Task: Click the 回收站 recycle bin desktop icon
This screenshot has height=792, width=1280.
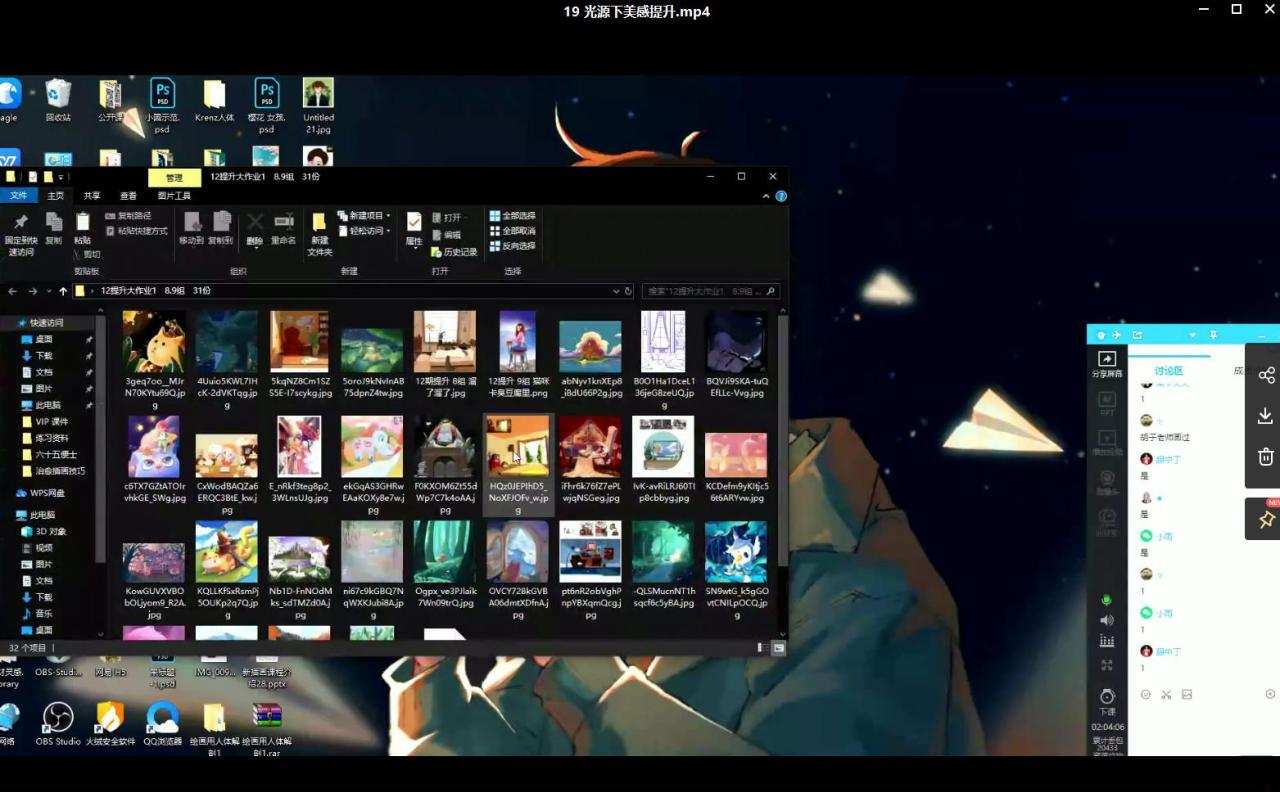Action: (x=58, y=101)
